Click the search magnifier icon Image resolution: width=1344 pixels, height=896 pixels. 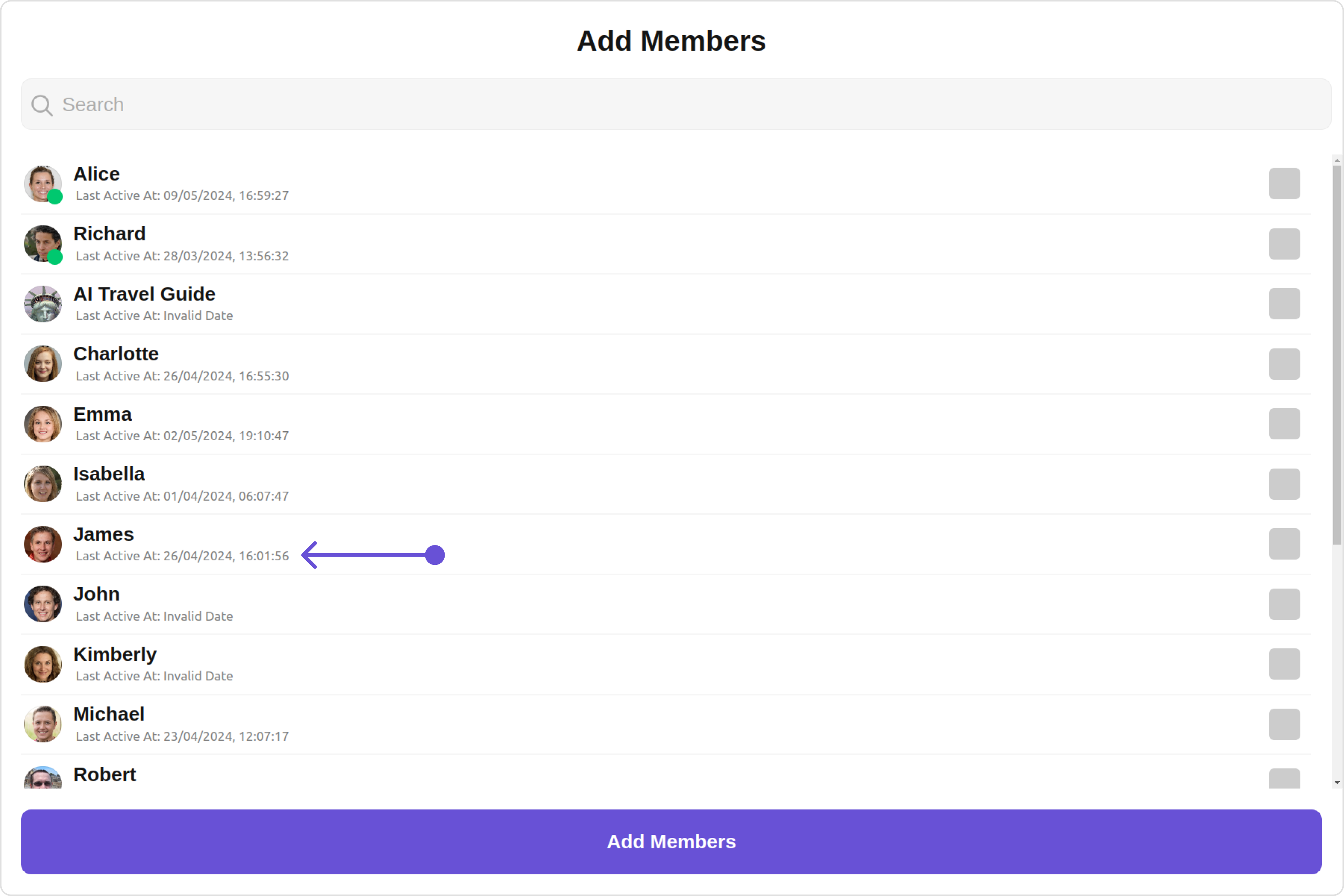click(42, 105)
